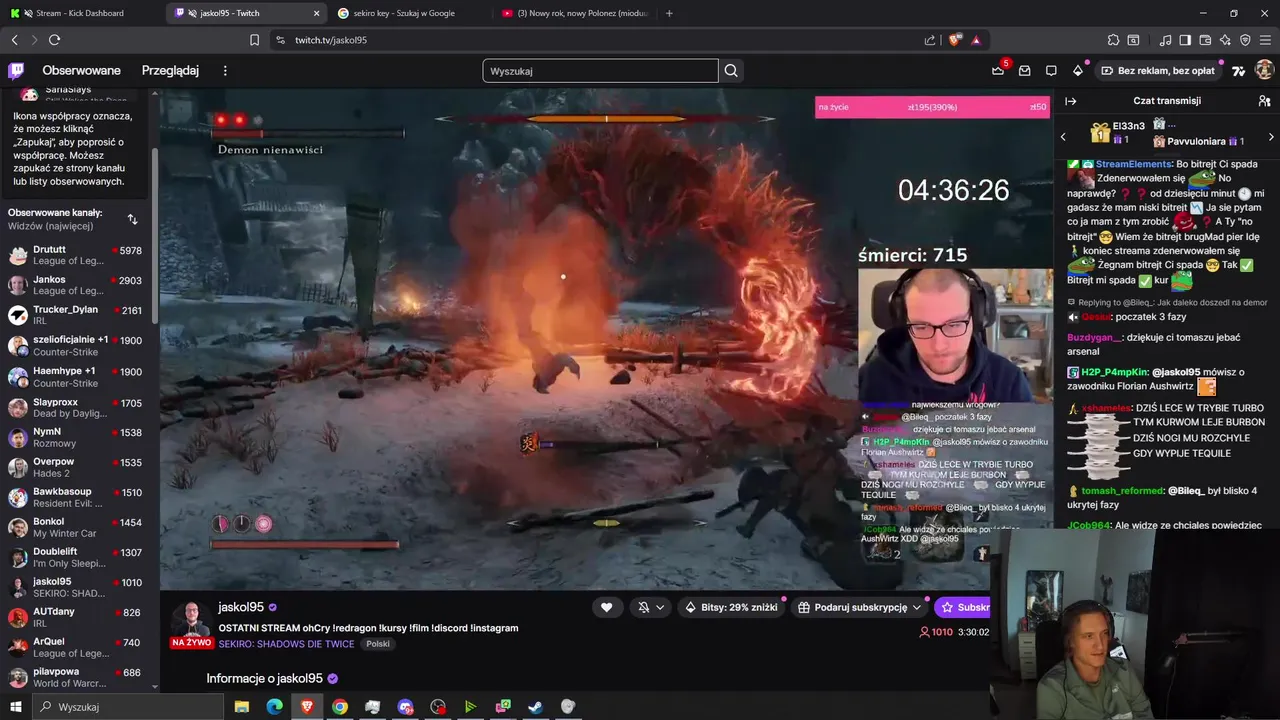The width and height of the screenshot is (1280, 720).
Task: Switch to sekiro key Google search tab
Action: 408,13
